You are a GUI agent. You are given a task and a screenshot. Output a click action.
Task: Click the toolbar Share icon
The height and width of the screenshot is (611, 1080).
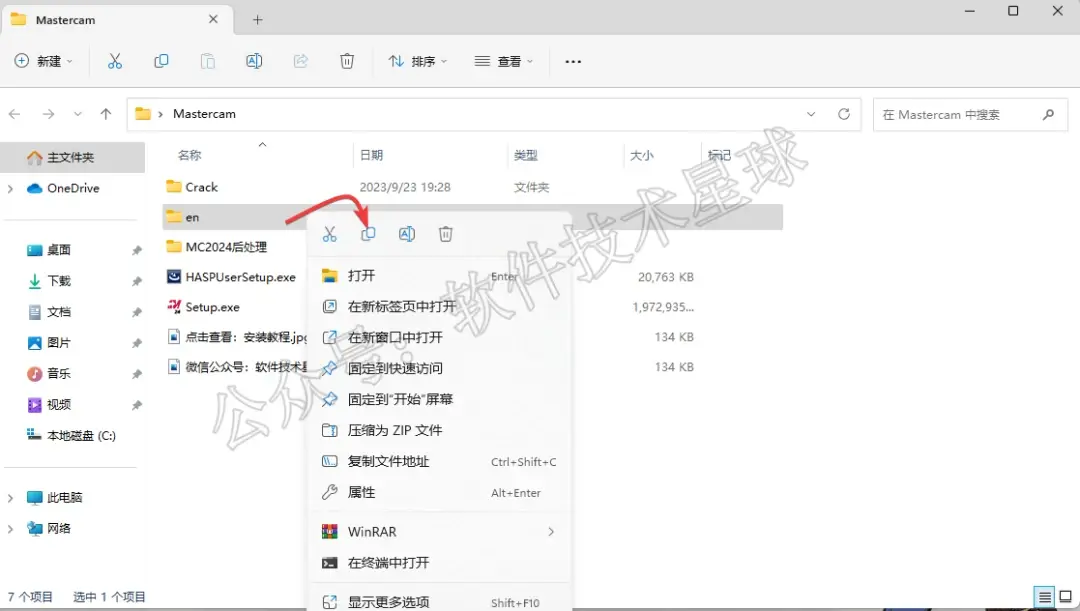300,61
